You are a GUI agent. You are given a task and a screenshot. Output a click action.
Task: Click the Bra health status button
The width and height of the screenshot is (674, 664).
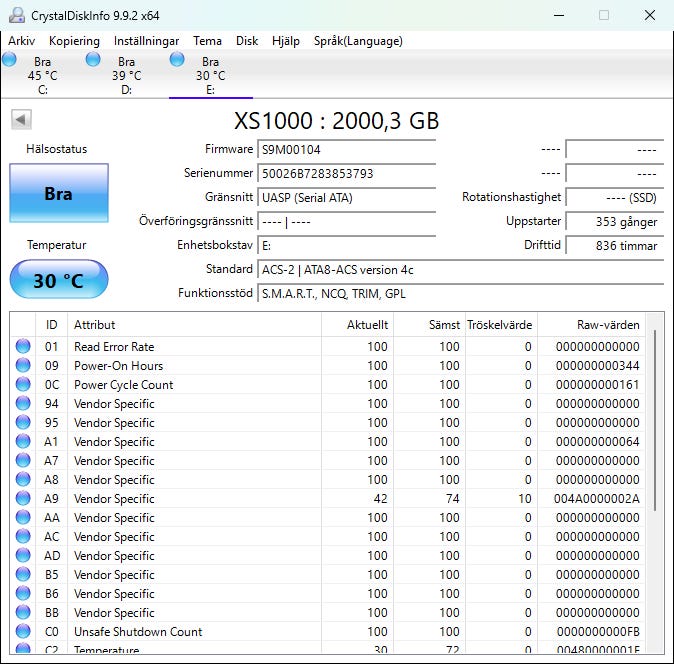(59, 193)
